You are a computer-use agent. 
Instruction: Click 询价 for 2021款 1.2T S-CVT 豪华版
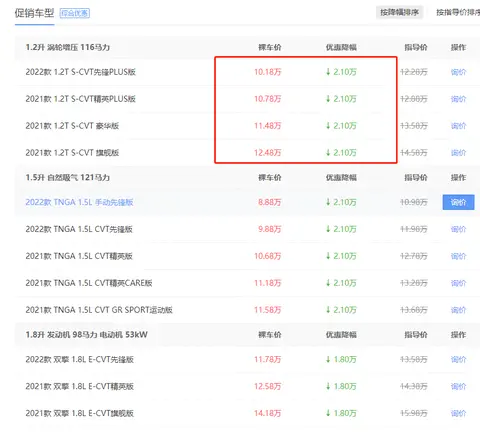(x=458, y=126)
